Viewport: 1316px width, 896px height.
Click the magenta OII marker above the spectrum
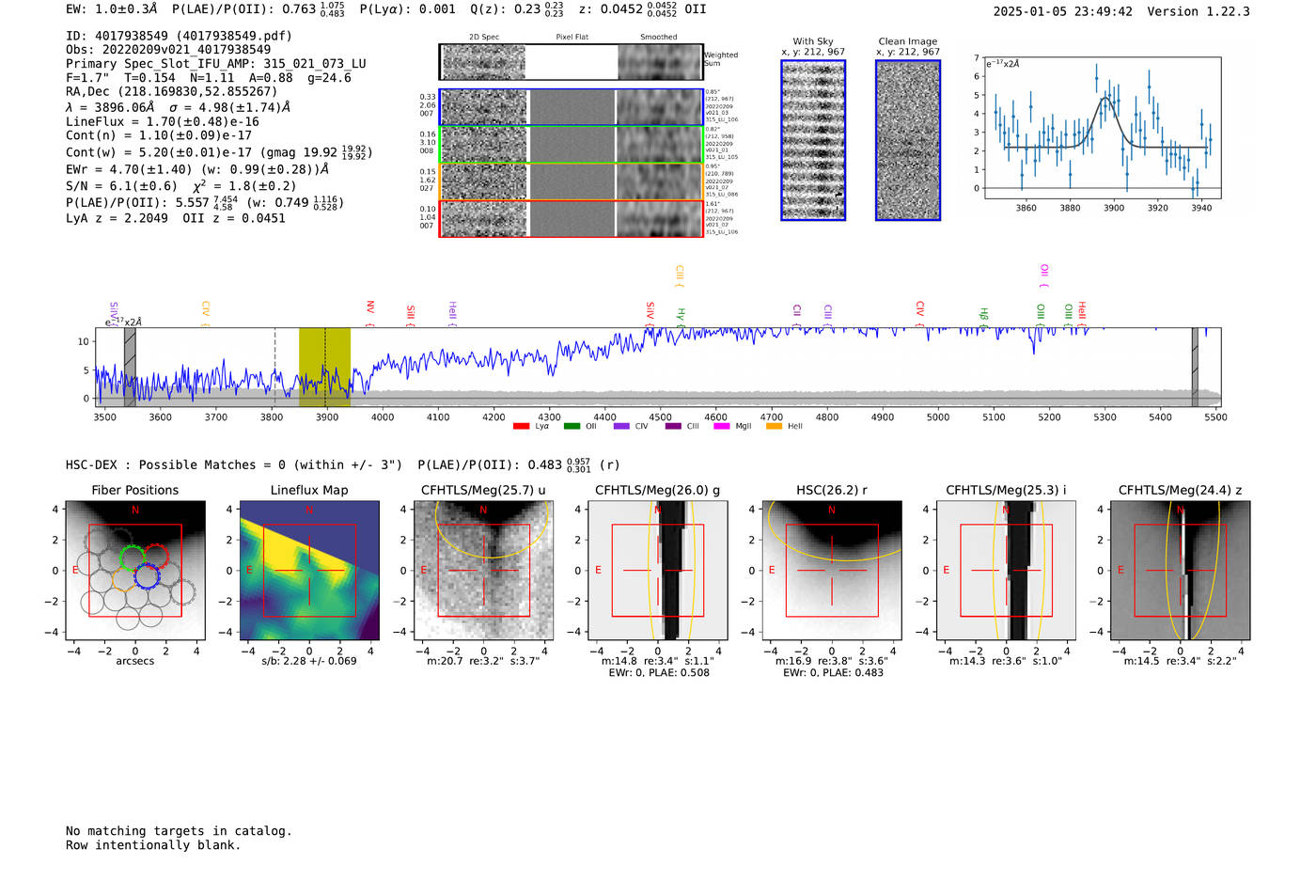(x=1043, y=275)
